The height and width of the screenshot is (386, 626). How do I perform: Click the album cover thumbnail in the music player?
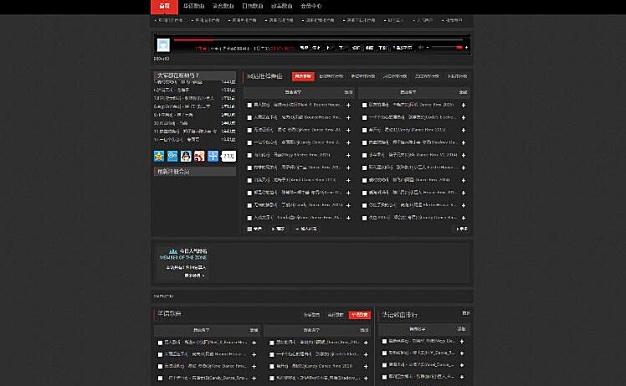pyautogui.click(x=163, y=45)
